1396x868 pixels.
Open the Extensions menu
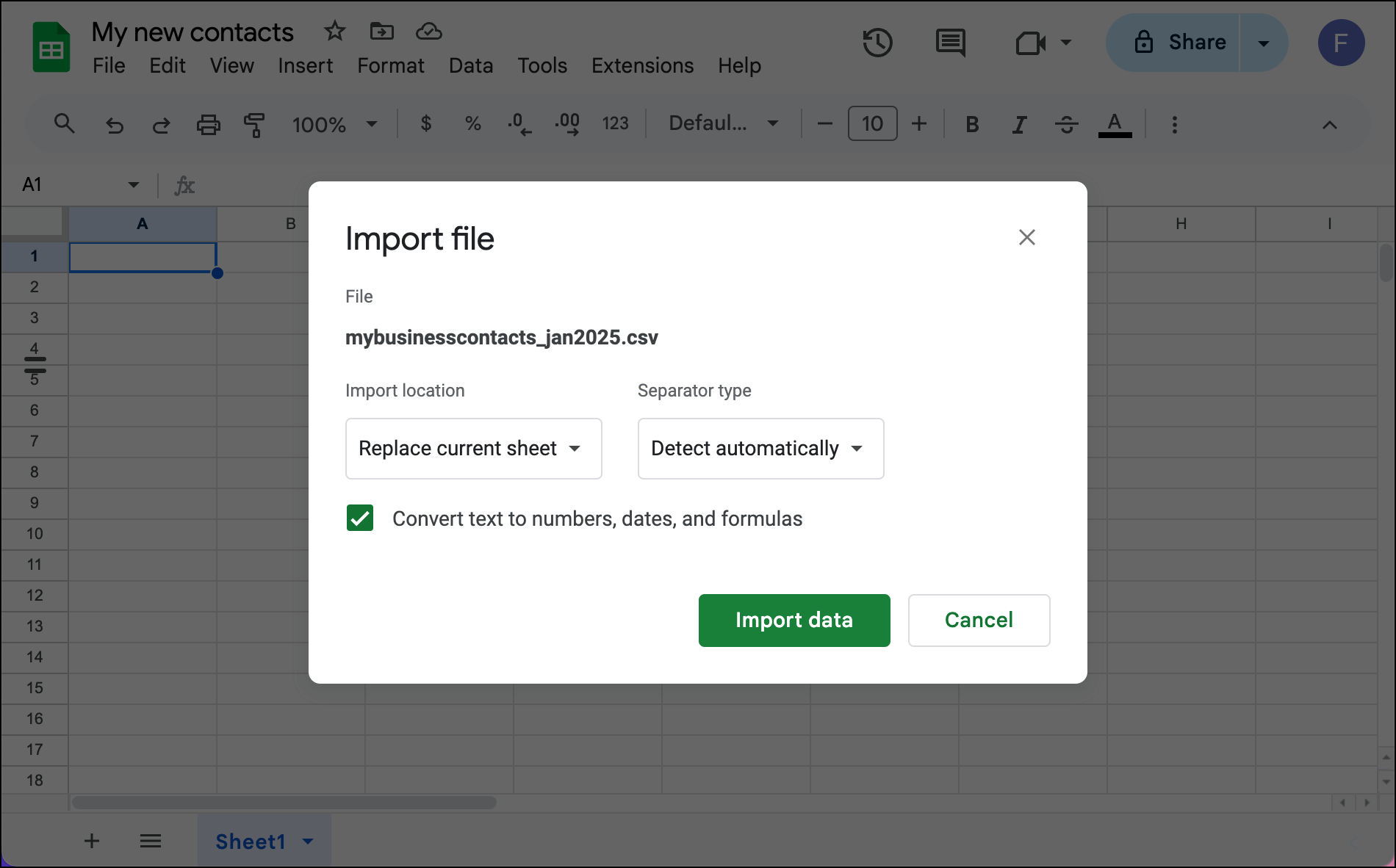pos(642,65)
